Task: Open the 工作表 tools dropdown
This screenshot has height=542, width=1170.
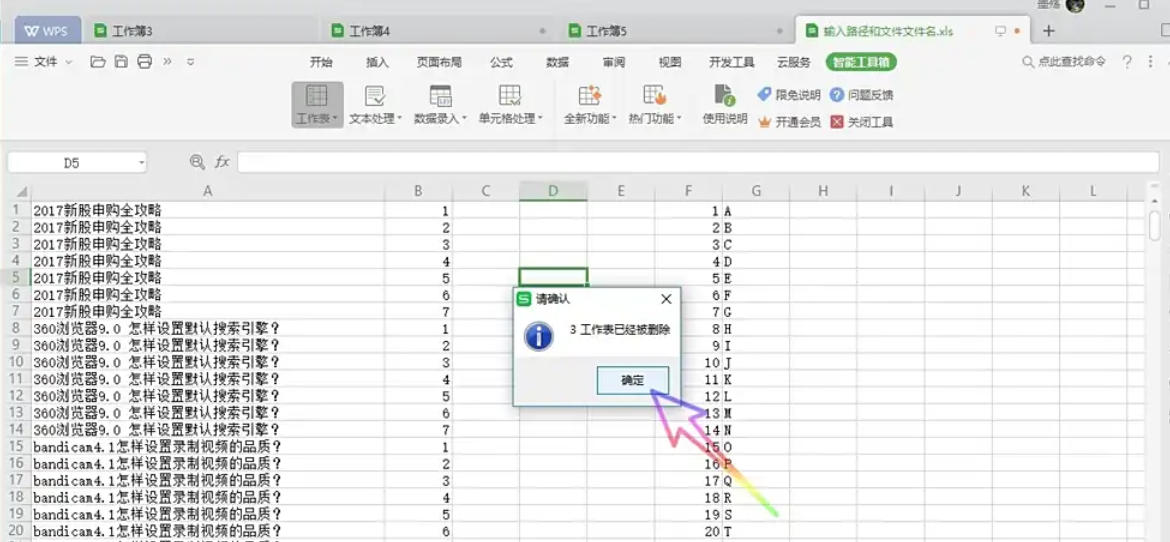Action: [x=317, y=105]
